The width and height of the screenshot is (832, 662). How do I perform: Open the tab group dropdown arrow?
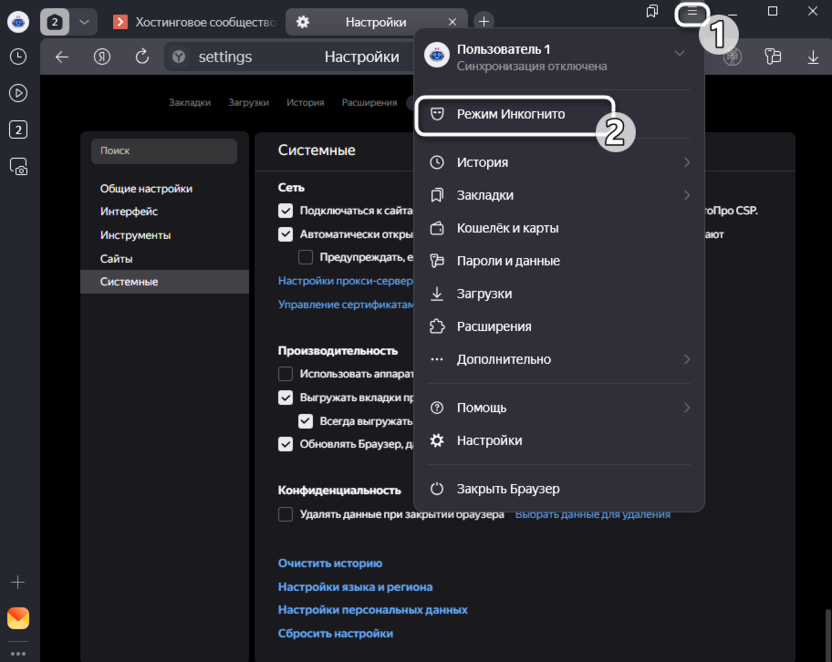(84, 21)
